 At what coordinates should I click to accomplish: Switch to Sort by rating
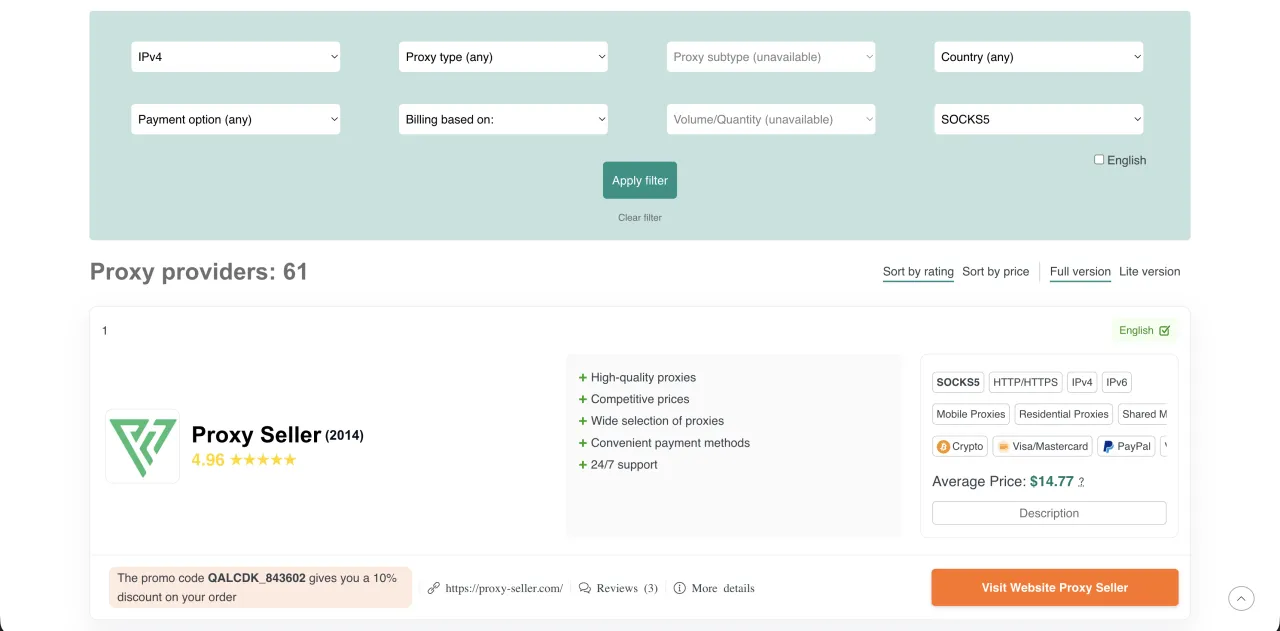coord(918,272)
